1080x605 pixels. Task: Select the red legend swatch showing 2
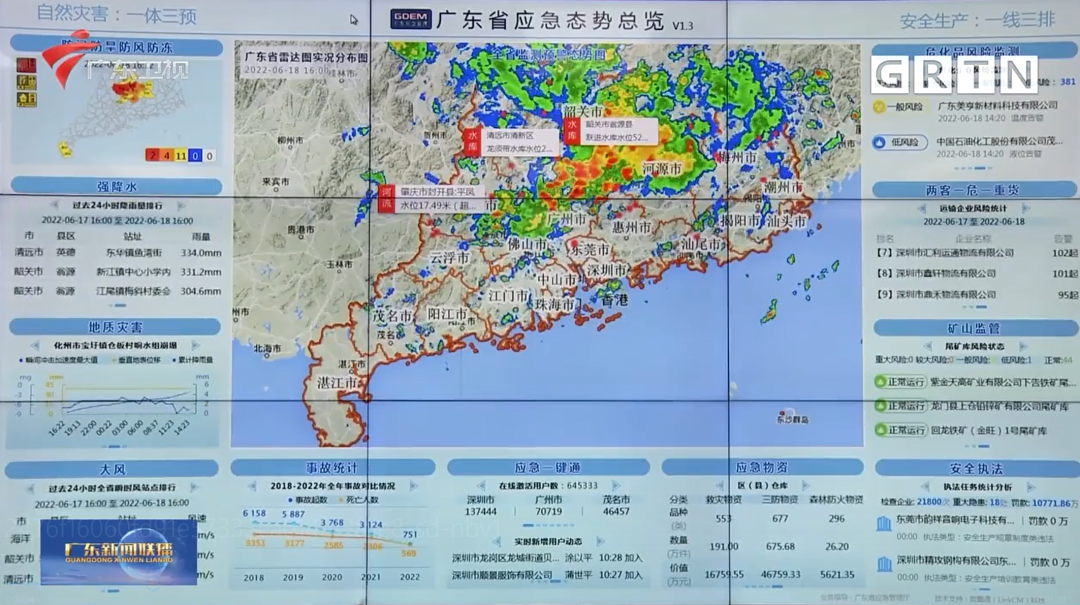coord(152,156)
